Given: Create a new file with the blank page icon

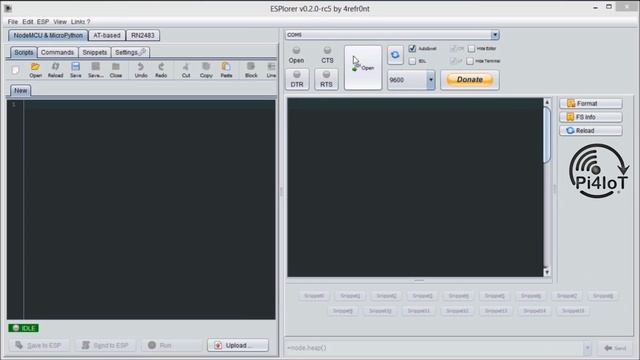Looking at the screenshot, I should pos(16,70).
